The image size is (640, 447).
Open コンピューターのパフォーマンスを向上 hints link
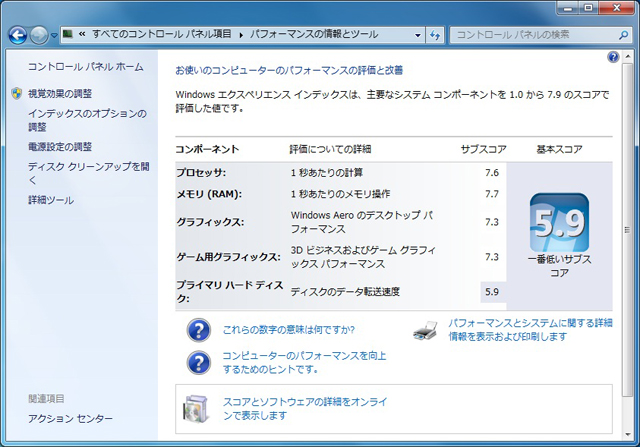(304, 362)
